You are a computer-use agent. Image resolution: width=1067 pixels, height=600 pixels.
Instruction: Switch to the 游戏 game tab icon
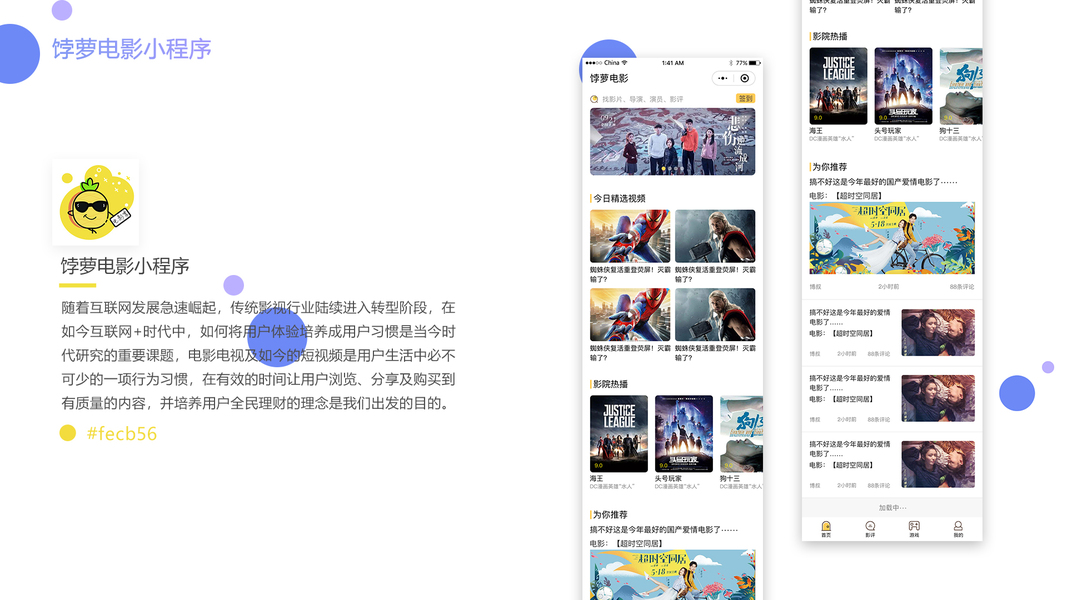point(914,526)
